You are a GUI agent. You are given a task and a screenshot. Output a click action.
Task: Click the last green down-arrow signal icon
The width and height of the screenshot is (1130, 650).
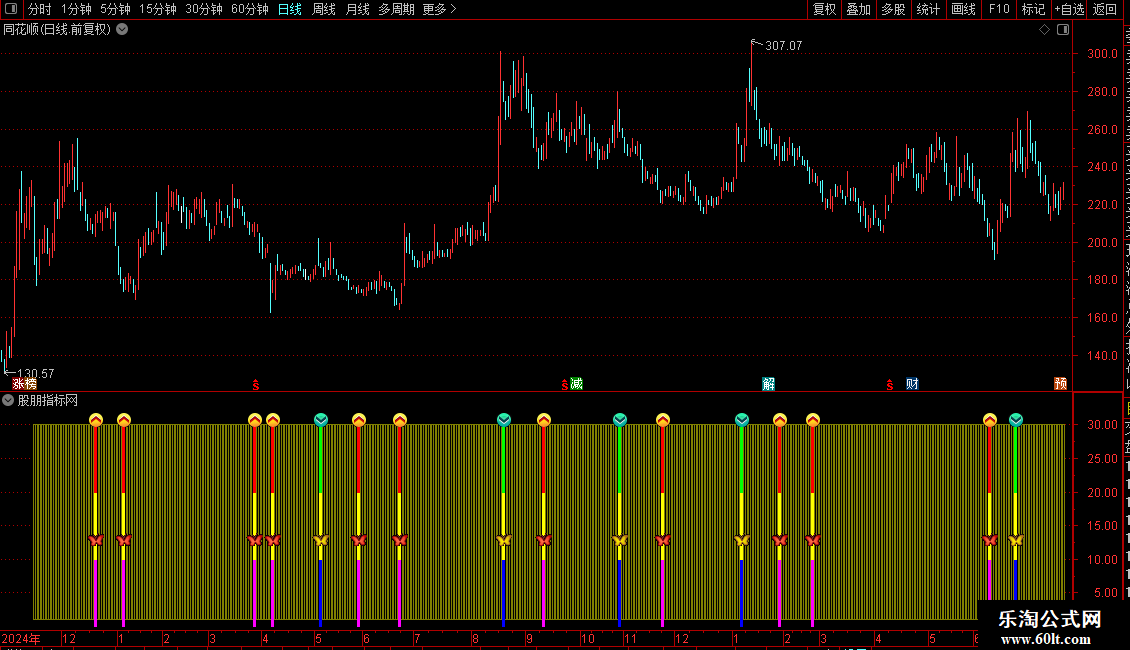click(1016, 419)
